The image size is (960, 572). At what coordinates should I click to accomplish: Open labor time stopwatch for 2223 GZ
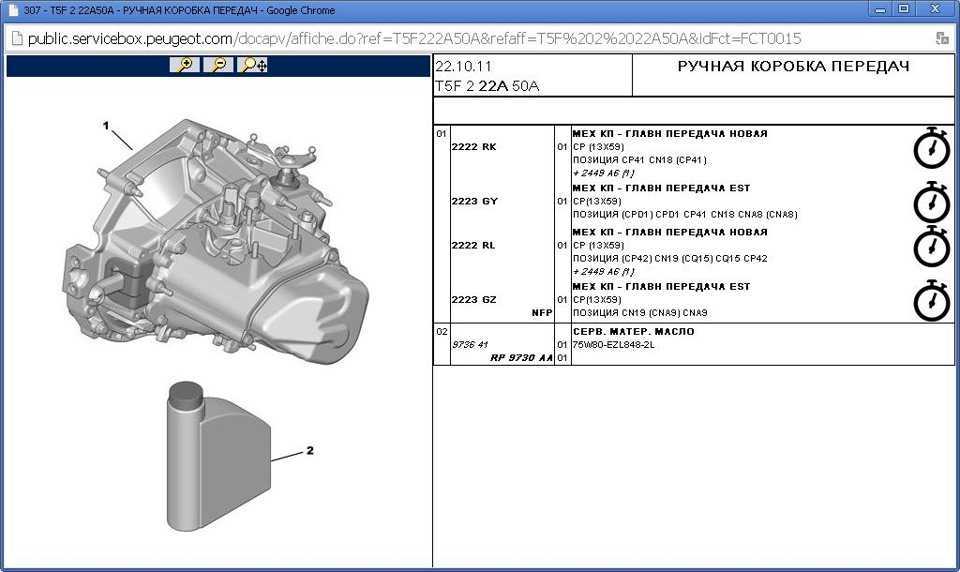point(931,300)
